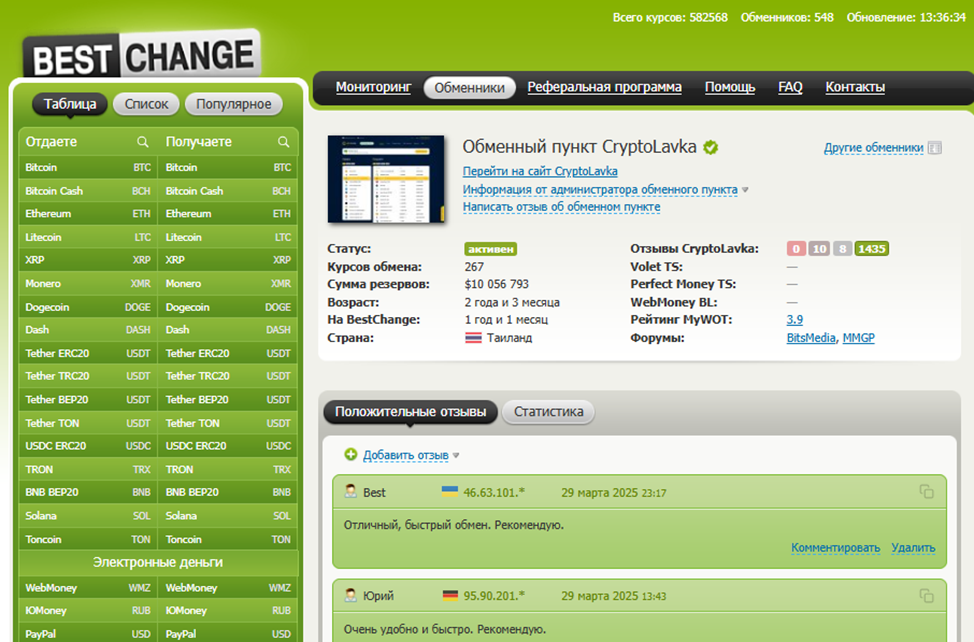The image size is (974, 642).
Task: Click the green 1435 positive reviews badge
Action: coord(872,249)
